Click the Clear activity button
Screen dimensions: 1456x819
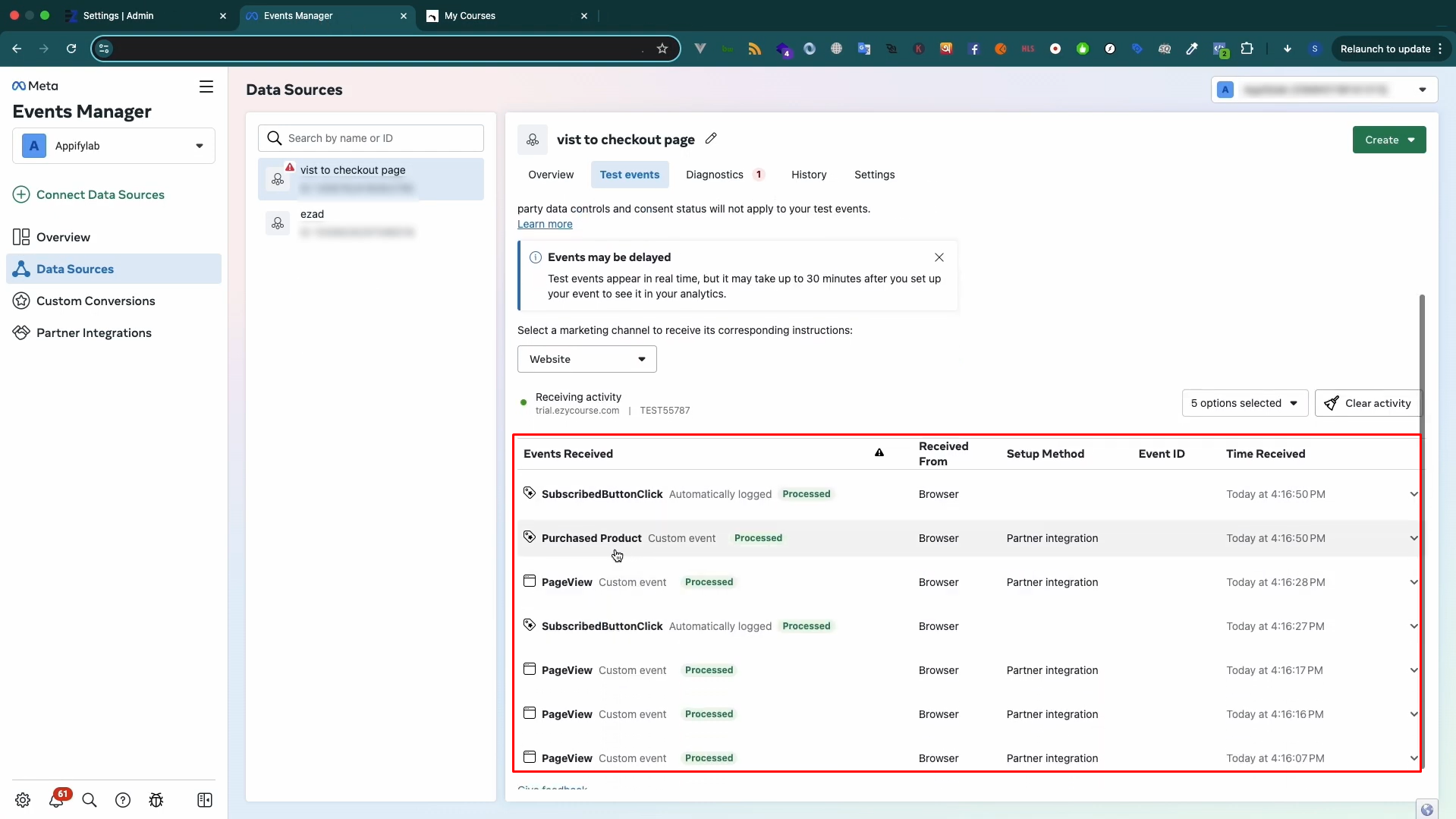(1368, 403)
